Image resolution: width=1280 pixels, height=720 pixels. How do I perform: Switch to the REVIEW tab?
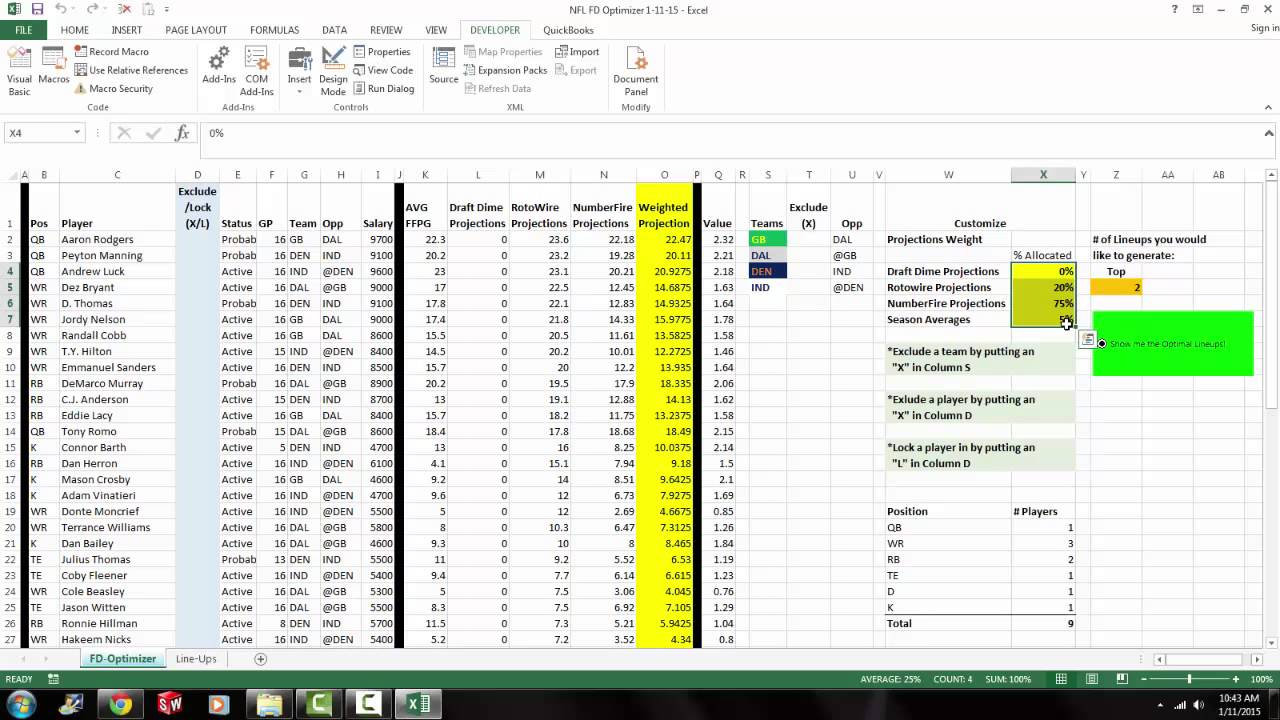tap(387, 30)
